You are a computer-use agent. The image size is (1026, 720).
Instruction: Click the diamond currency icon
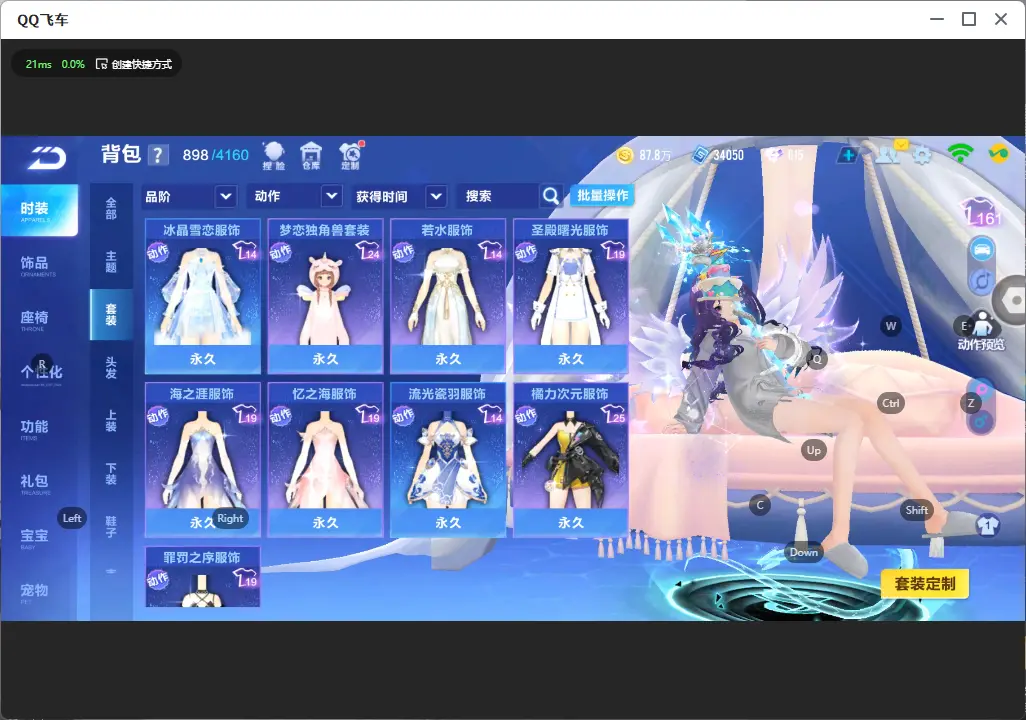click(775, 155)
